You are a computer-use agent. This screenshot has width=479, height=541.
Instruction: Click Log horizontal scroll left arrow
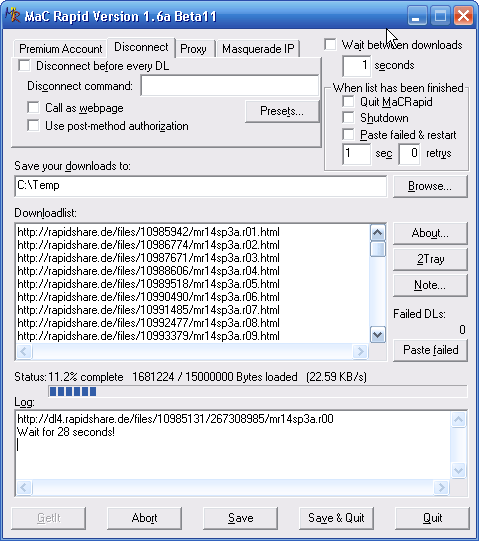[24, 487]
